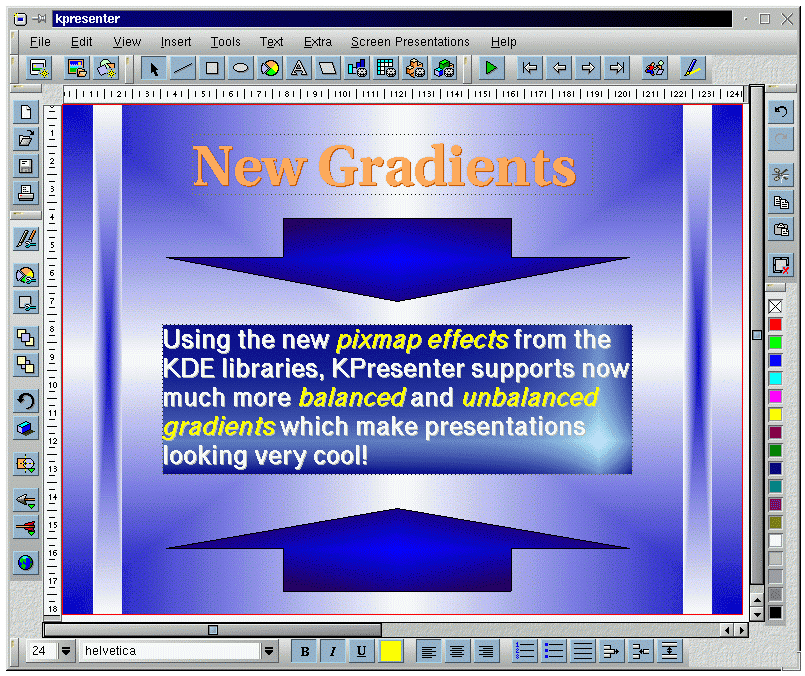Open the Tools menu
The width and height of the screenshot is (805, 676).
(x=225, y=42)
